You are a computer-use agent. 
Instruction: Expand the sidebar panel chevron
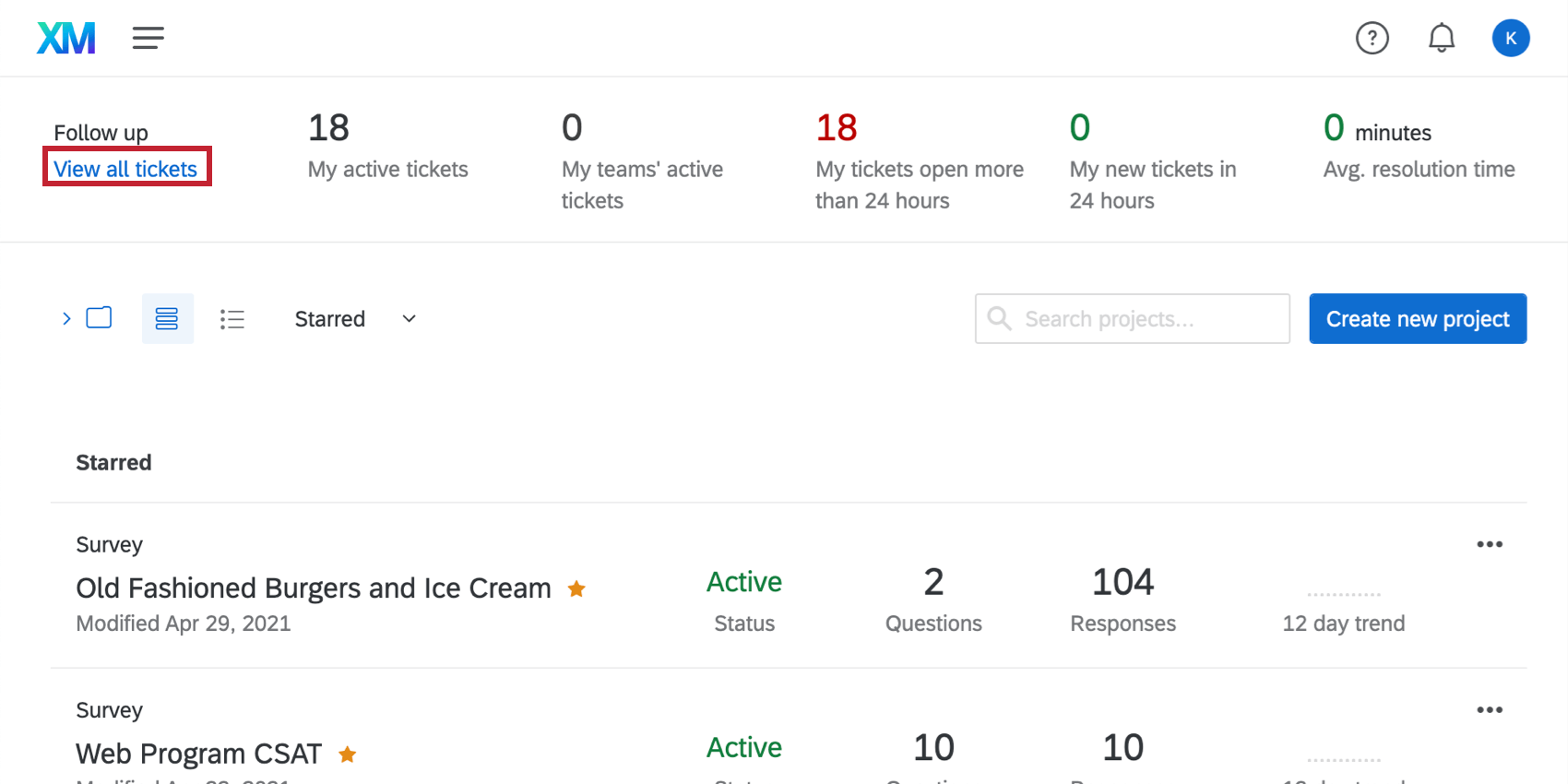[65, 317]
